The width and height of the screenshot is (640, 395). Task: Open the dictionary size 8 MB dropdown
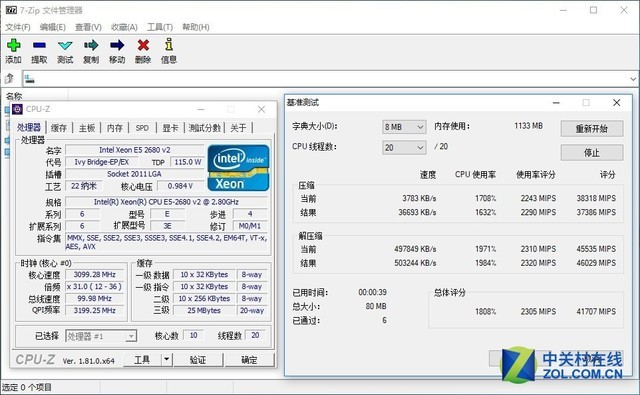(x=404, y=127)
